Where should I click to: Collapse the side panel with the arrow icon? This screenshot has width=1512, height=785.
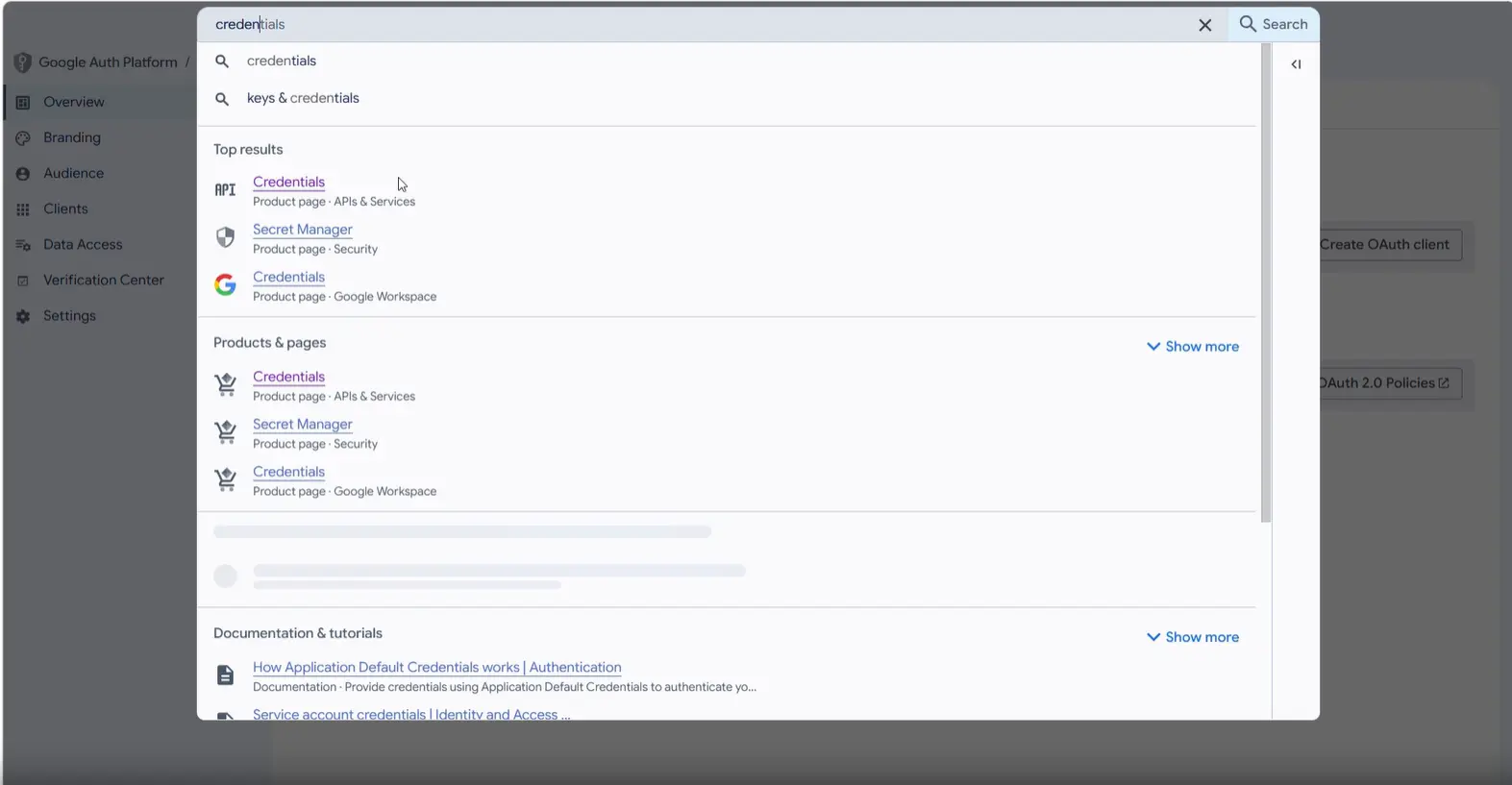coord(1296,64)
